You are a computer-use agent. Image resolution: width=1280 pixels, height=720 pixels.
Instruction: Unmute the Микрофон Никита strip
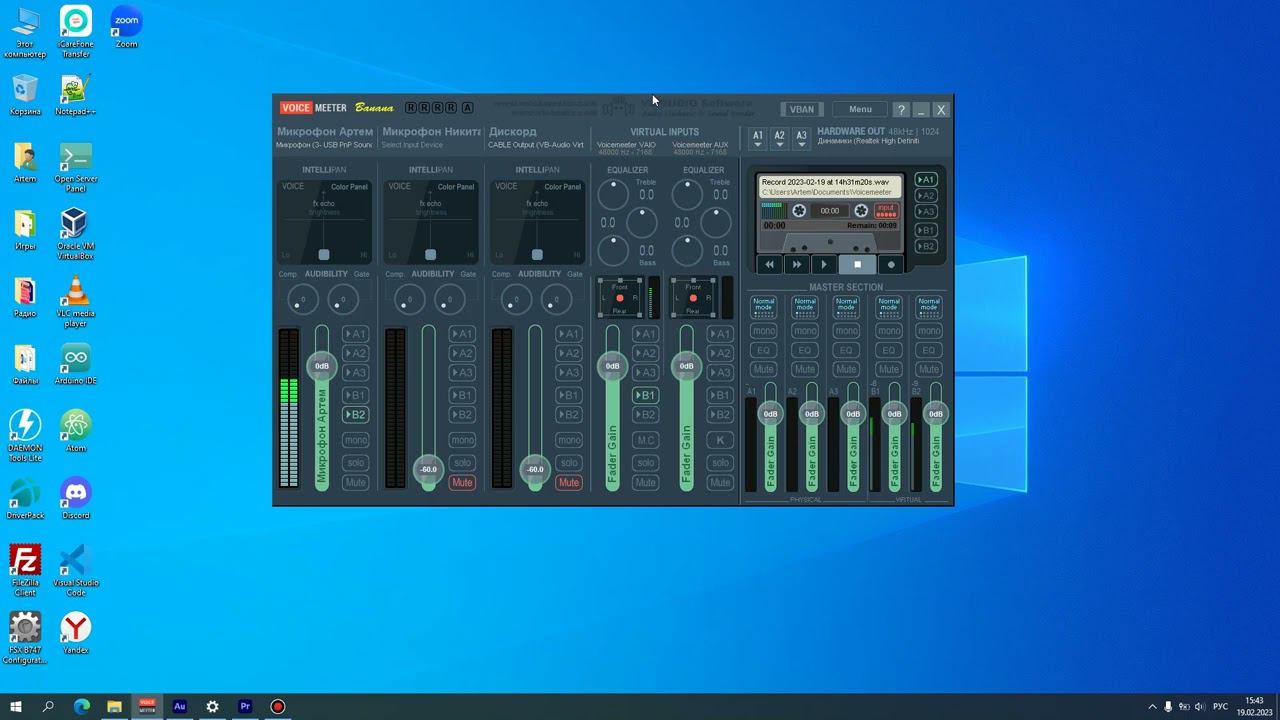coord(462,482)
